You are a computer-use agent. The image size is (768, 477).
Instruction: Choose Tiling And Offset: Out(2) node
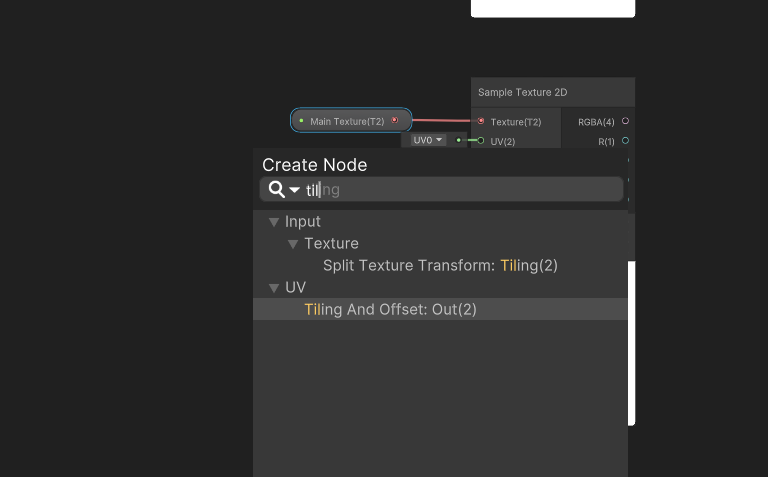click(x=391, y=310)
